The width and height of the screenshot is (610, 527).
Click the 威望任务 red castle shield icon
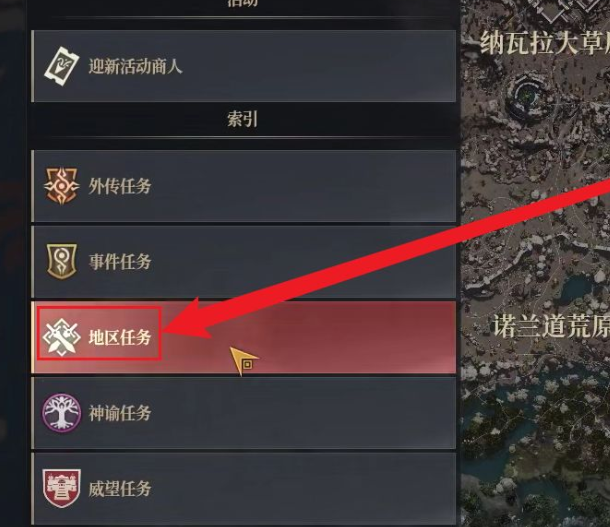(x=61, y=488)
